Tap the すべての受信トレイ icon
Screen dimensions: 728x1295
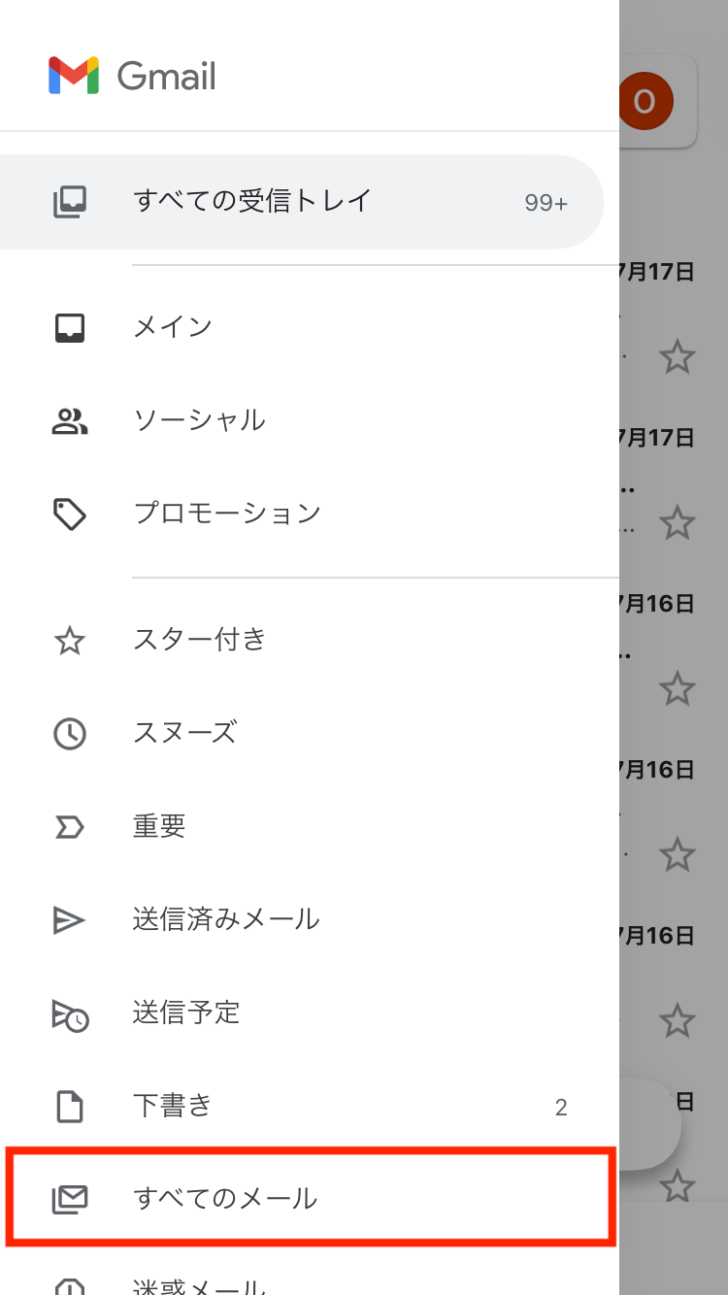[70, 202]
